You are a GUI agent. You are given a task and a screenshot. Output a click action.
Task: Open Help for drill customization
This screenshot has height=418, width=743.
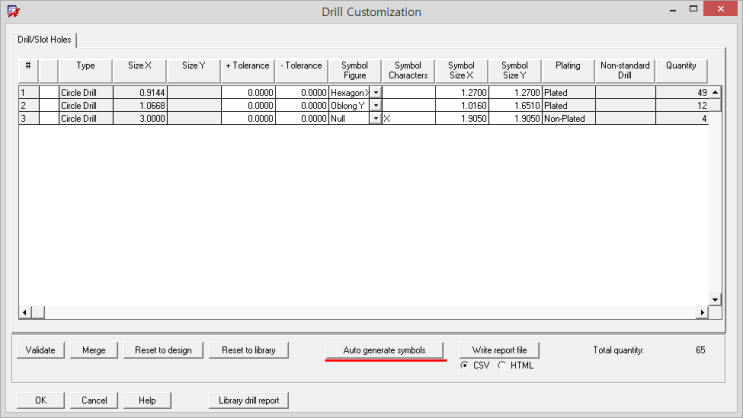(x=147, y=400)
